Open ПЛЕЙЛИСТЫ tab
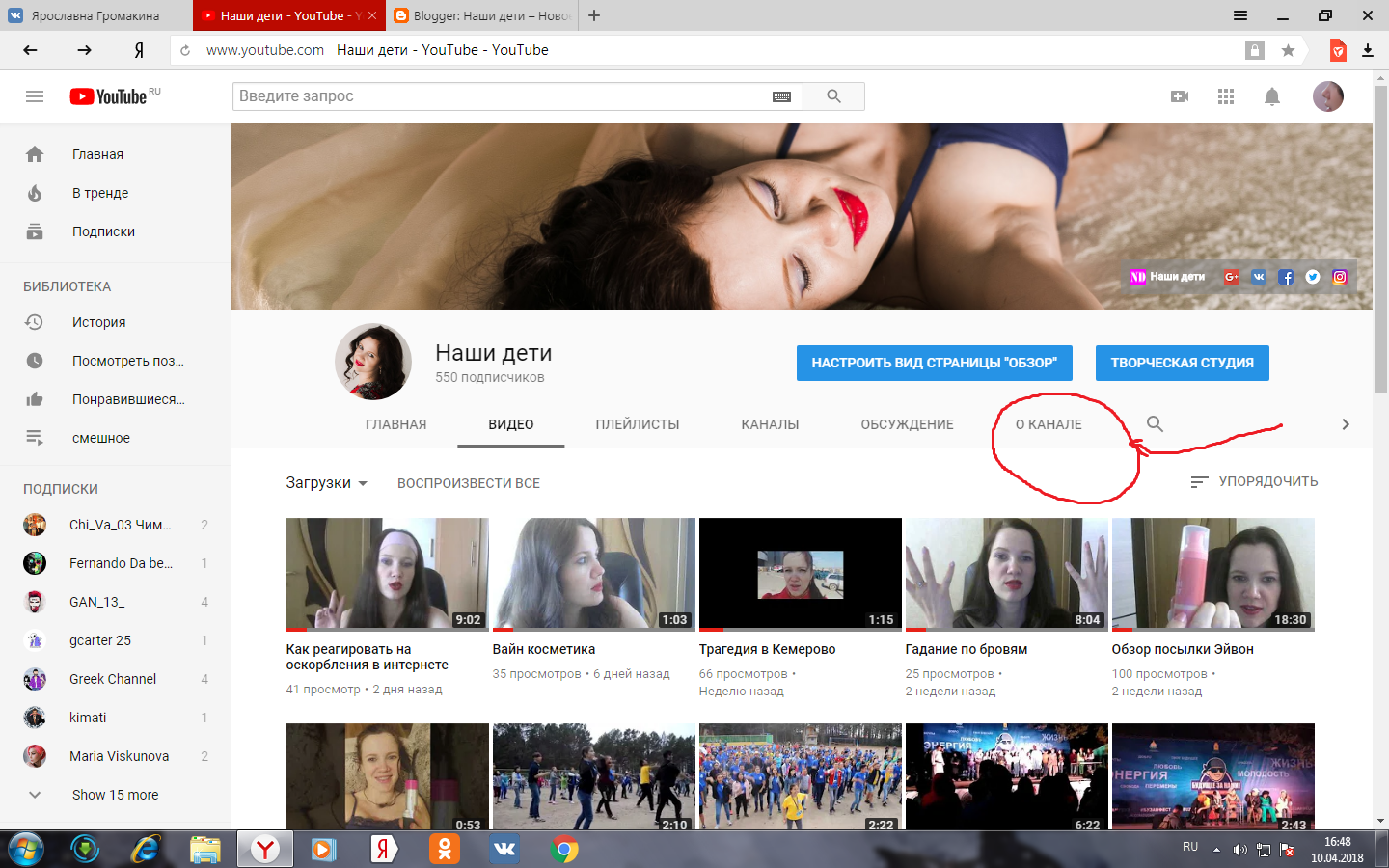 pos(638,424)
